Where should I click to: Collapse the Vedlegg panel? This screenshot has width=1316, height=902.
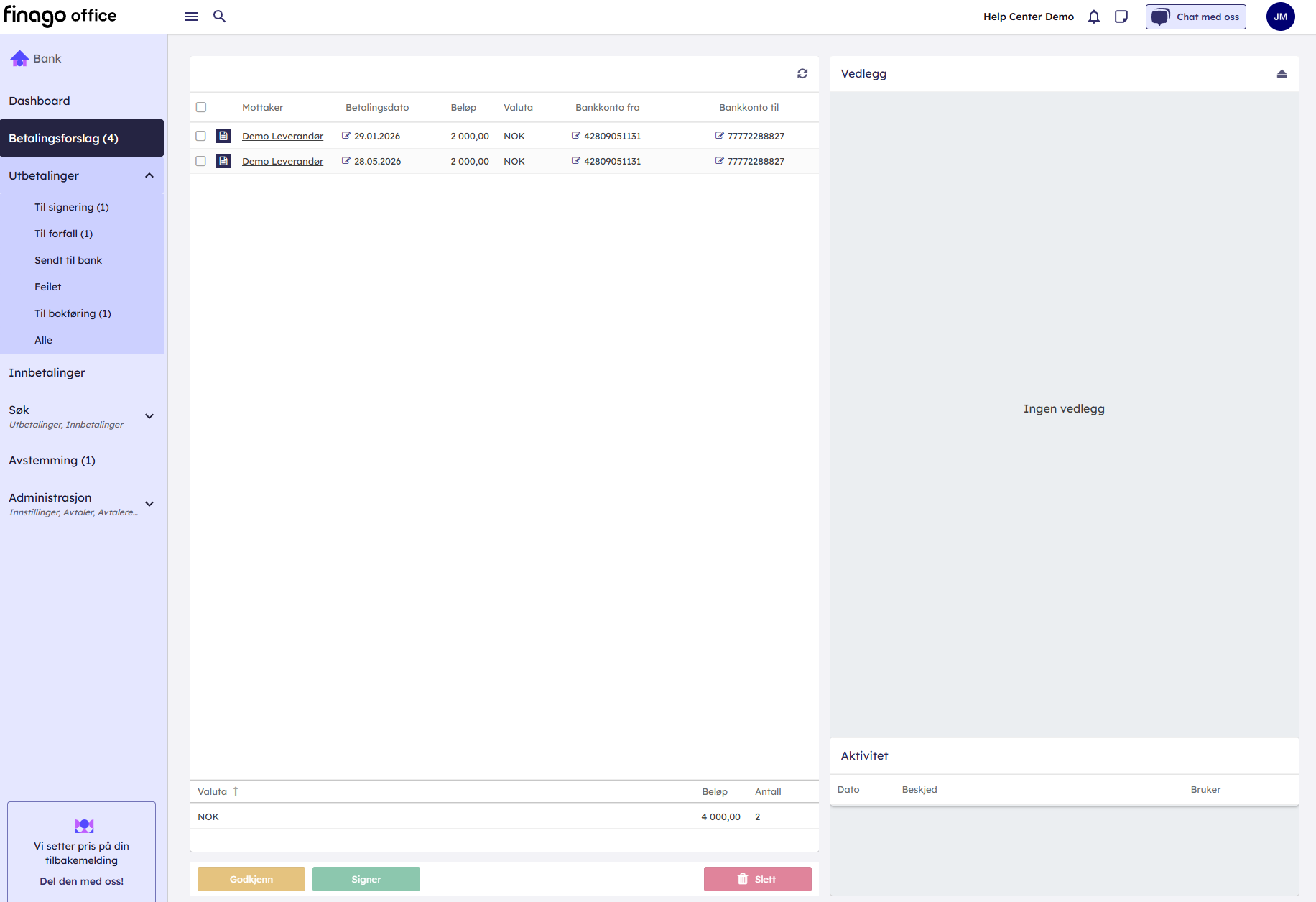click(x=1282, y=73)
